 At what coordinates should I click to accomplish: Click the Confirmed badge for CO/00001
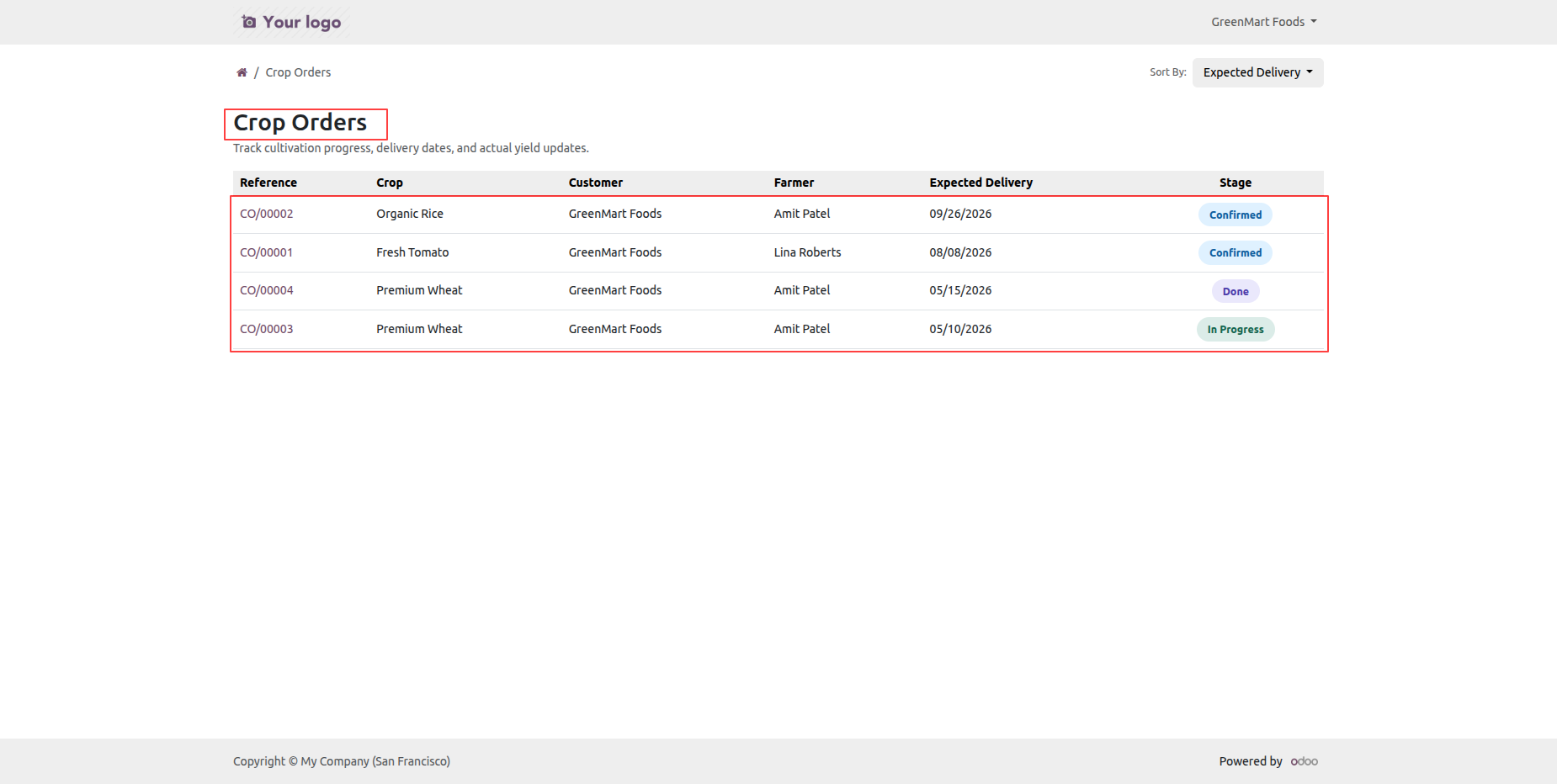pos(1235,252)
